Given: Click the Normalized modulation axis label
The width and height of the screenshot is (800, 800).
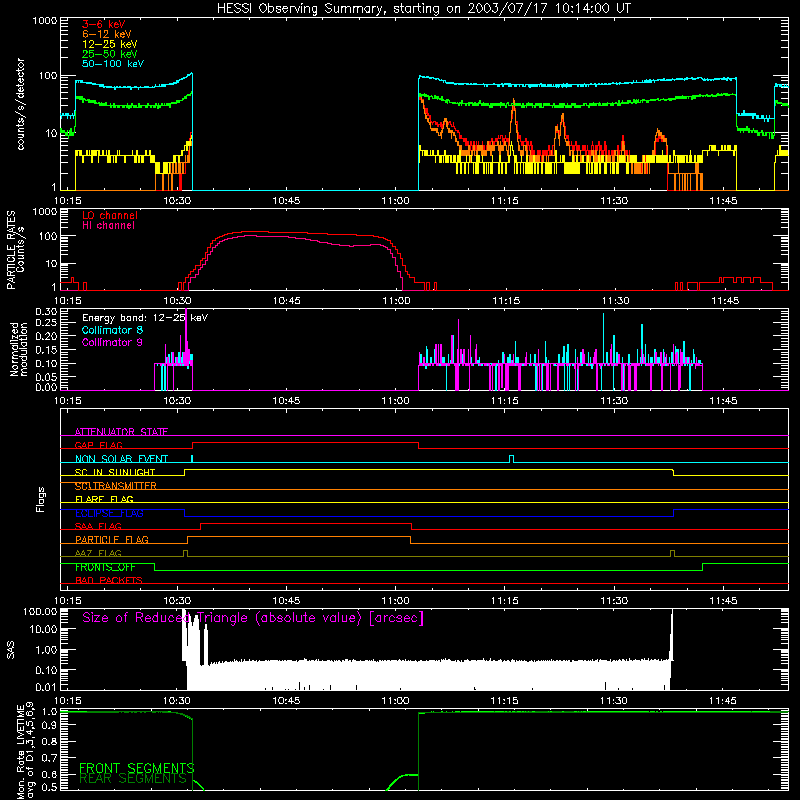Looking at the screenshot, I should pyautogui.click(x=19, y=349).
